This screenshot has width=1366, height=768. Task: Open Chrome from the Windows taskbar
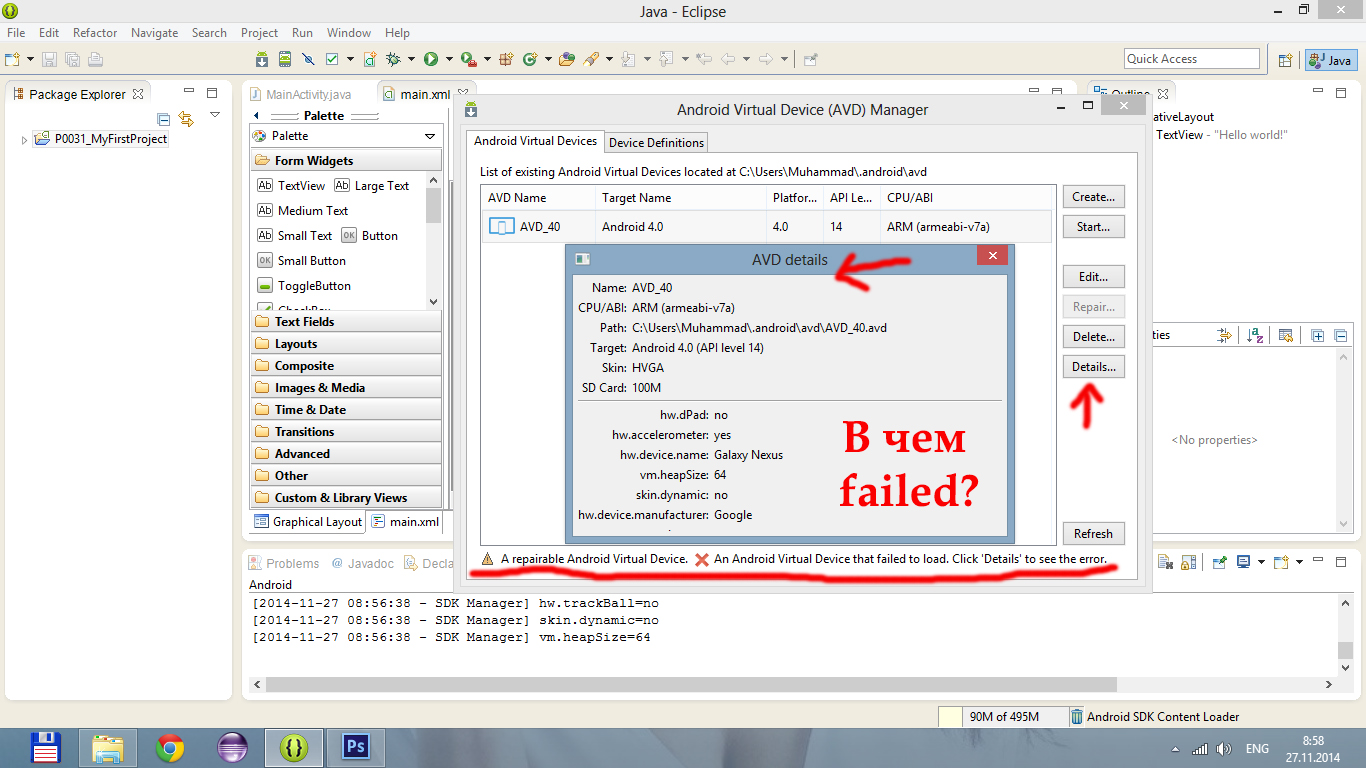(x=170, y=747)
